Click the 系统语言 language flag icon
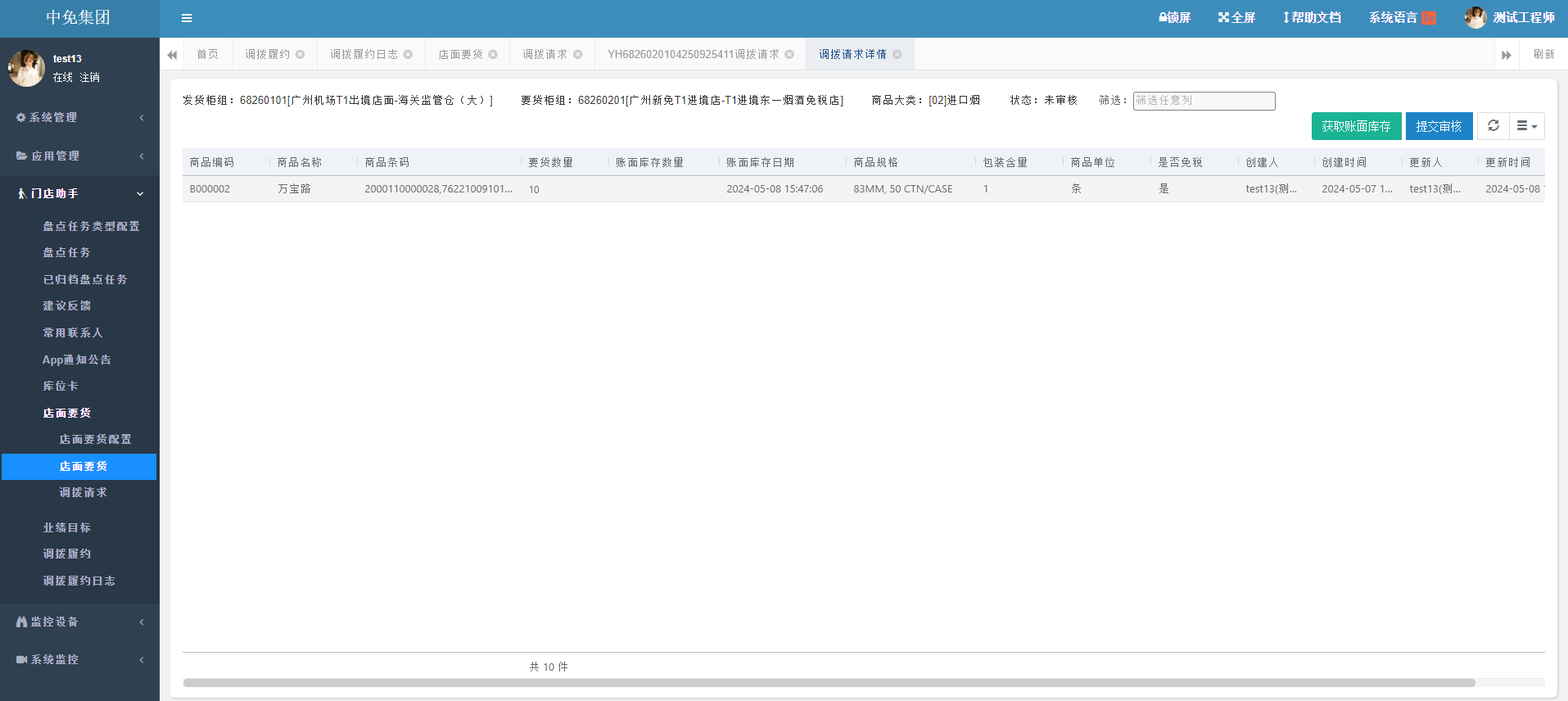This screenshot has width=1568, height=701. 1429,18
